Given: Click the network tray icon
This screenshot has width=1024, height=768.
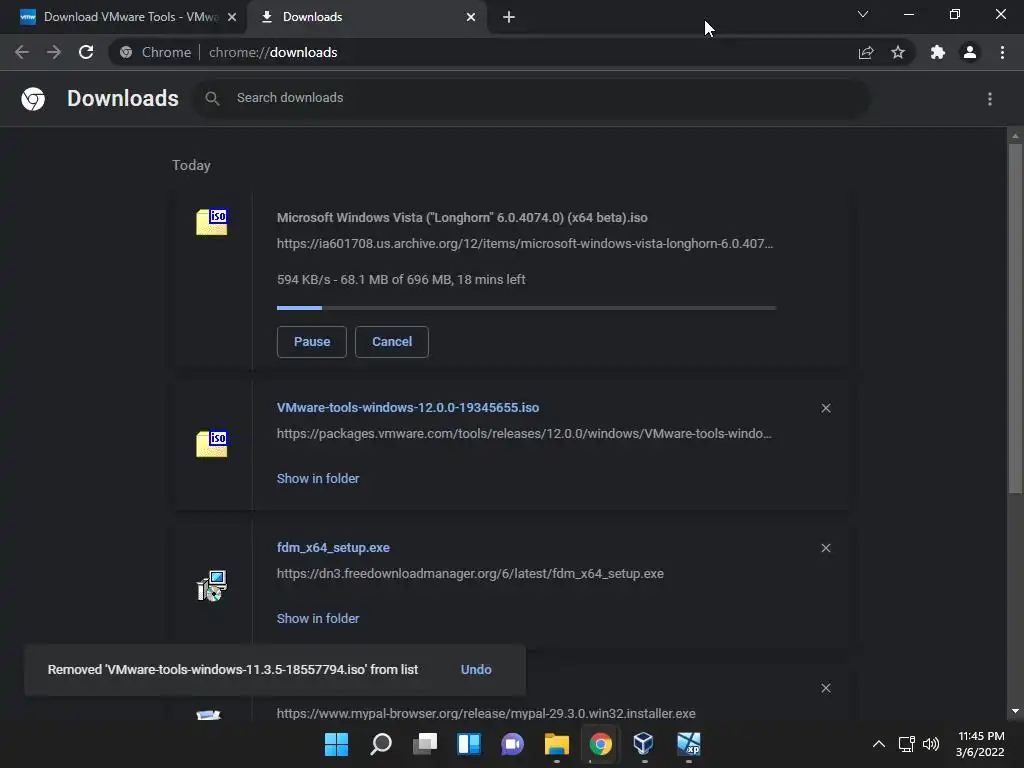Looking at the screenshot, I should point(906,744).
